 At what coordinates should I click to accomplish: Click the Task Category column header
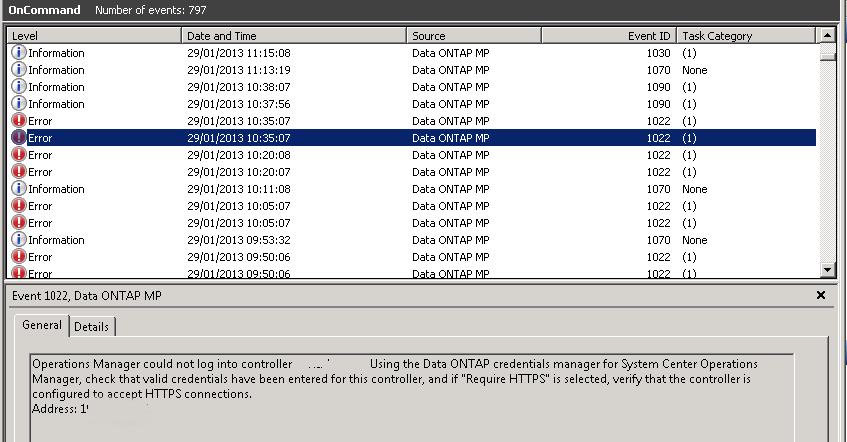pos(745,36)
